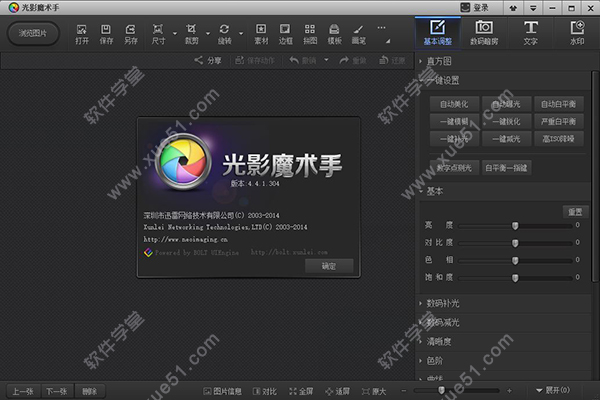Click the 确定 button in About dialog
Image resolution: width=600 pixels, height=400 pixels.
pos(329,267)
